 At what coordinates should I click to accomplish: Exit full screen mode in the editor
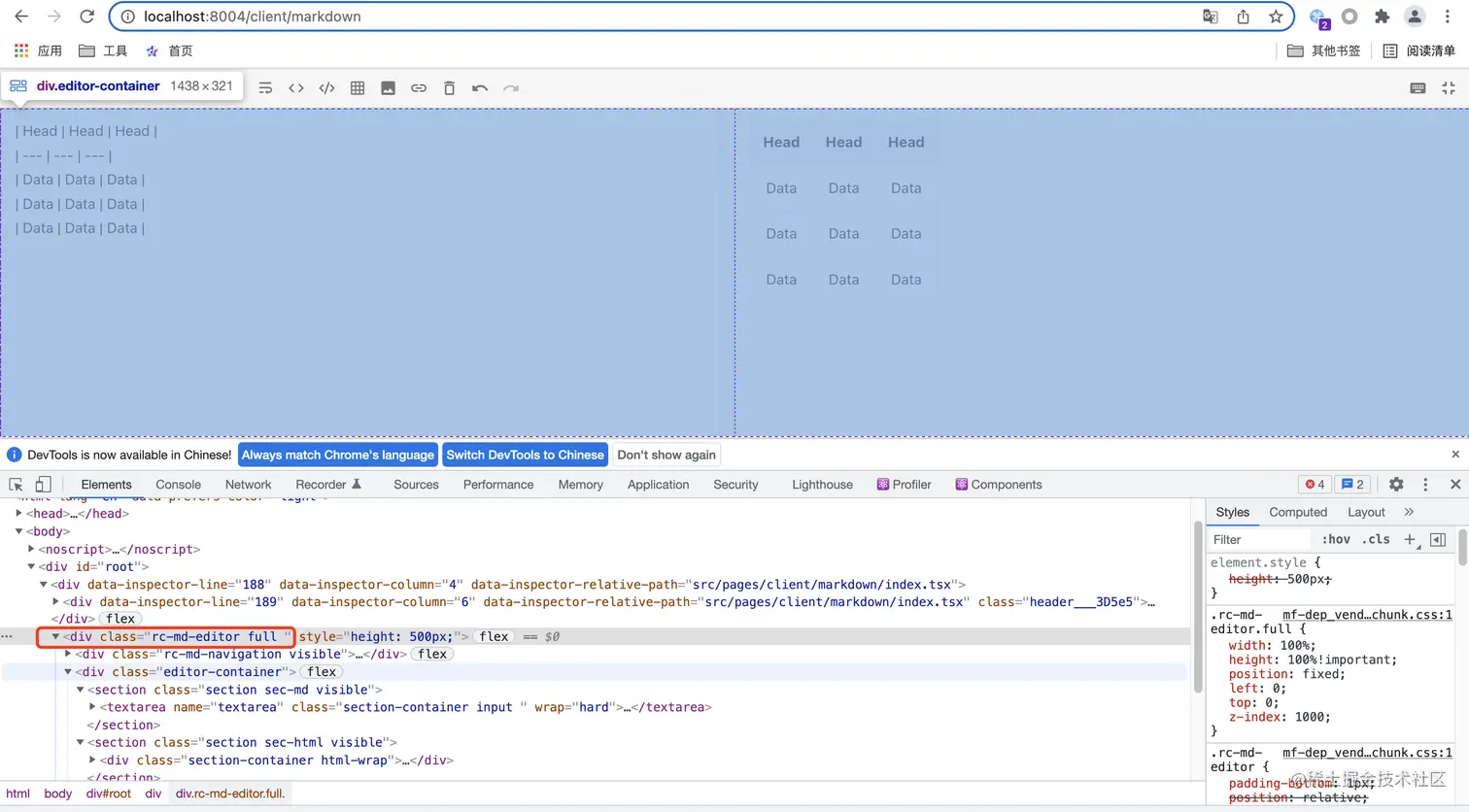pos(1449,88)
